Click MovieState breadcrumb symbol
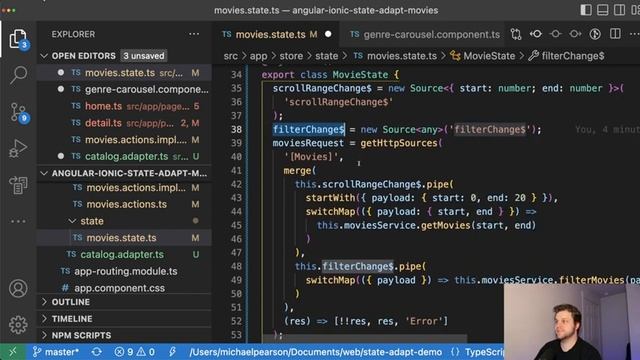The height and width of the screenshot is (360, 640). (482, 56)
